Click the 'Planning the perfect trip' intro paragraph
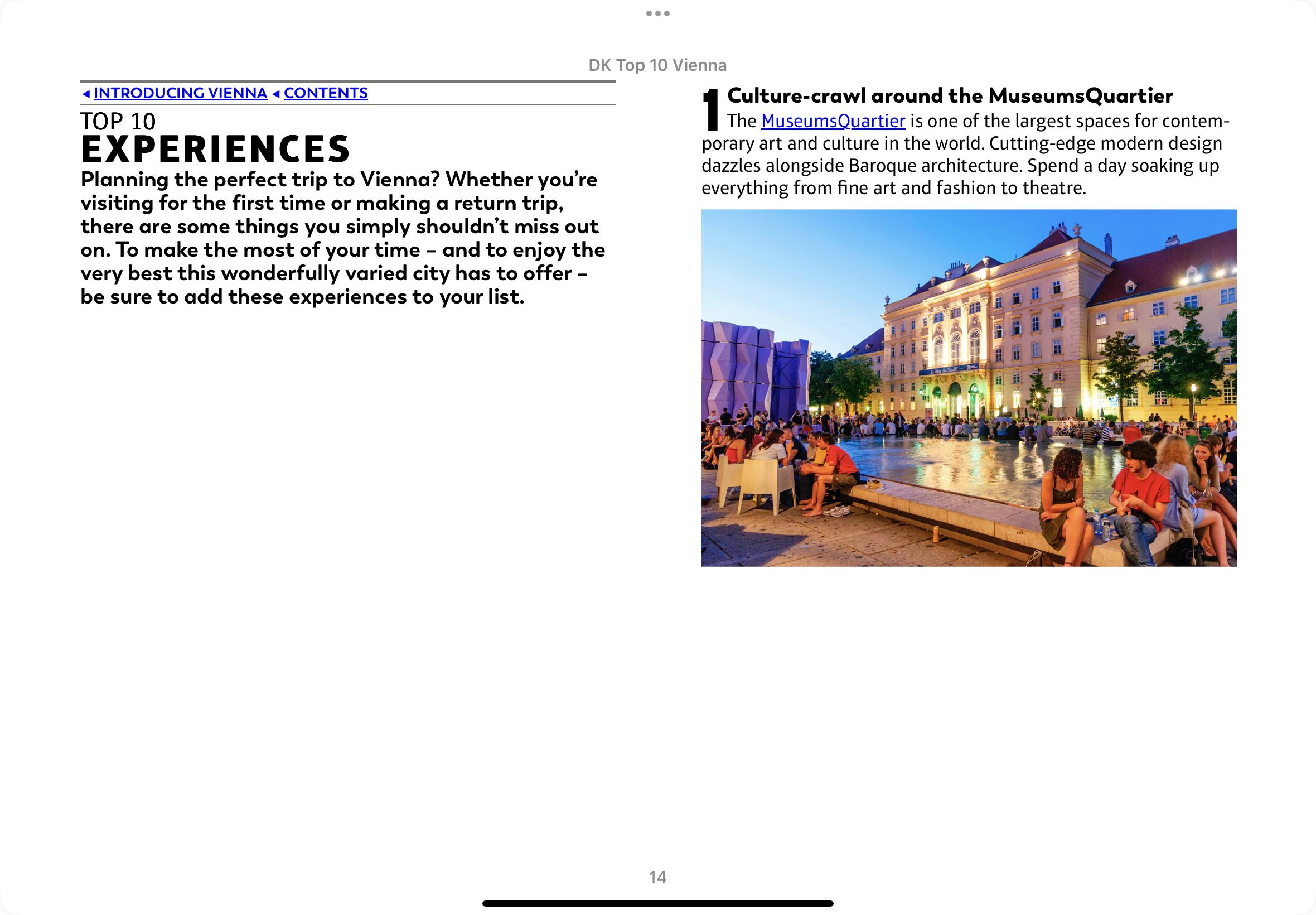This screenshot has height=915, width=1316. [x=342, y=237]
